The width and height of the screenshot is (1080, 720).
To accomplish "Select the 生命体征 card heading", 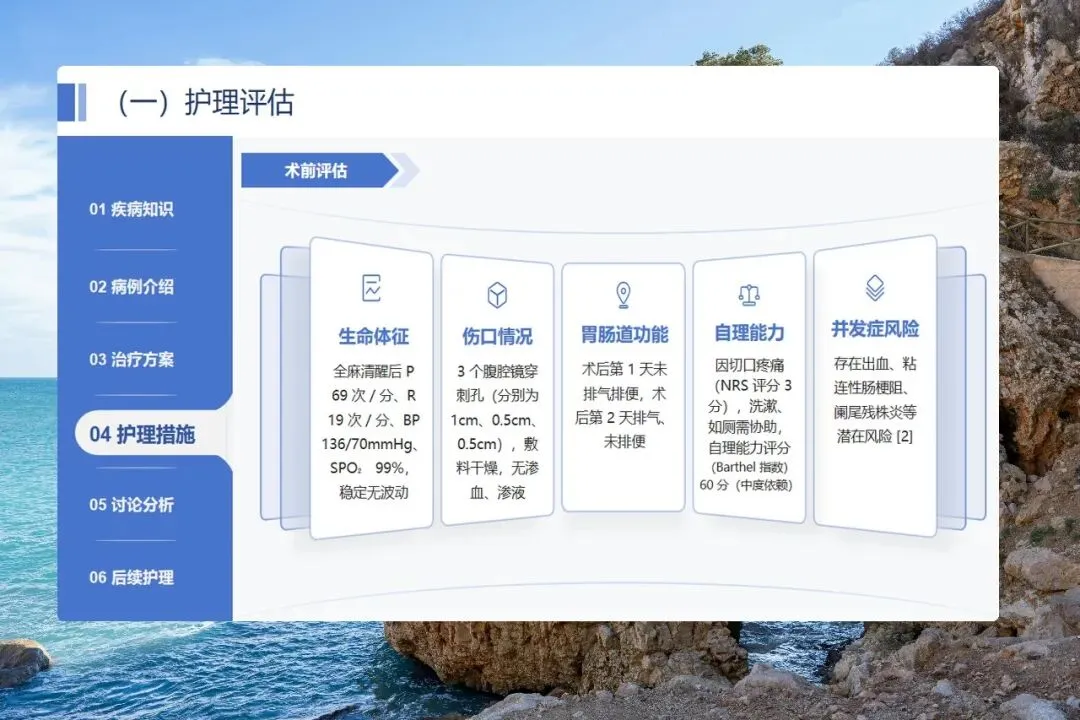I will tap(374, 336).
